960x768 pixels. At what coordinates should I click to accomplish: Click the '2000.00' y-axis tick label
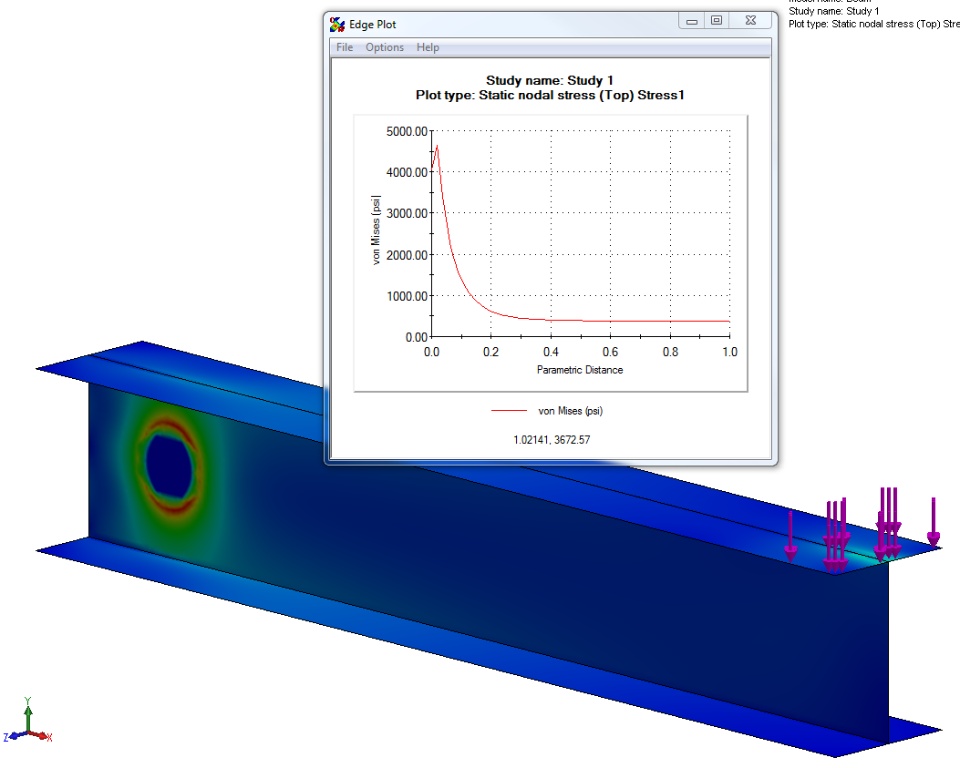coord(407,255)
